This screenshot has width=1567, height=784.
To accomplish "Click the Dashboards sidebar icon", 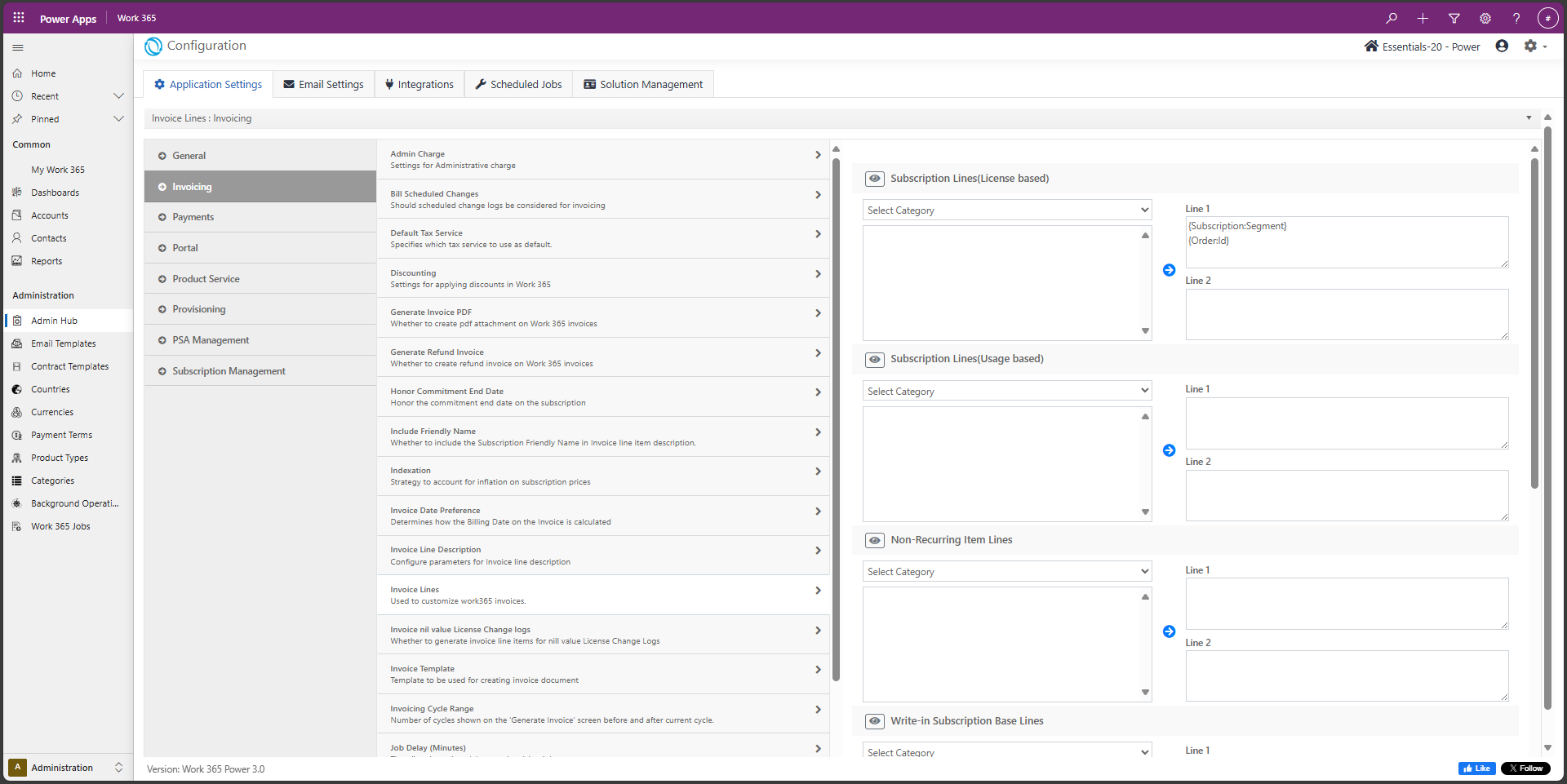I will coord(17,193).
